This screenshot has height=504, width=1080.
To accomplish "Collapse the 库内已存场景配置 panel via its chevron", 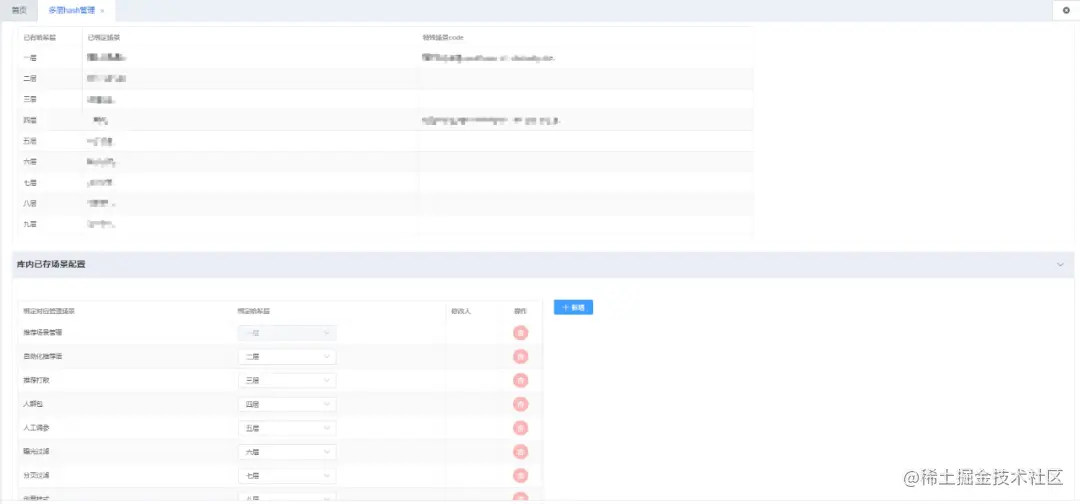I will pos(1060,265).
